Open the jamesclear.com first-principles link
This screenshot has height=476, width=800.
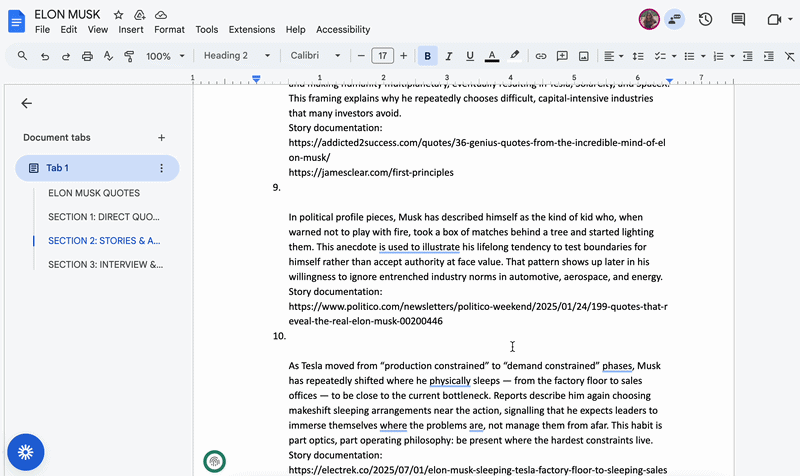pos(371,172)
